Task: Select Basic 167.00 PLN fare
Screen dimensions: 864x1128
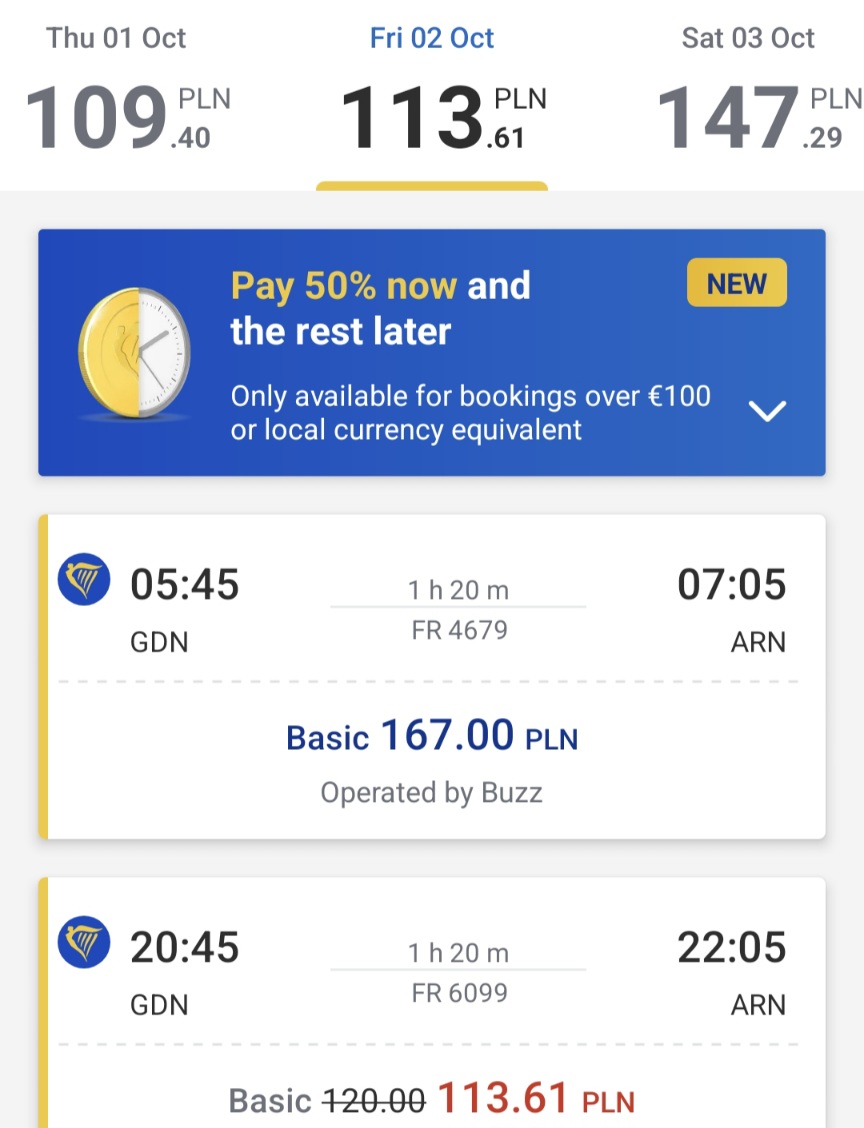Action: (432, 736)
